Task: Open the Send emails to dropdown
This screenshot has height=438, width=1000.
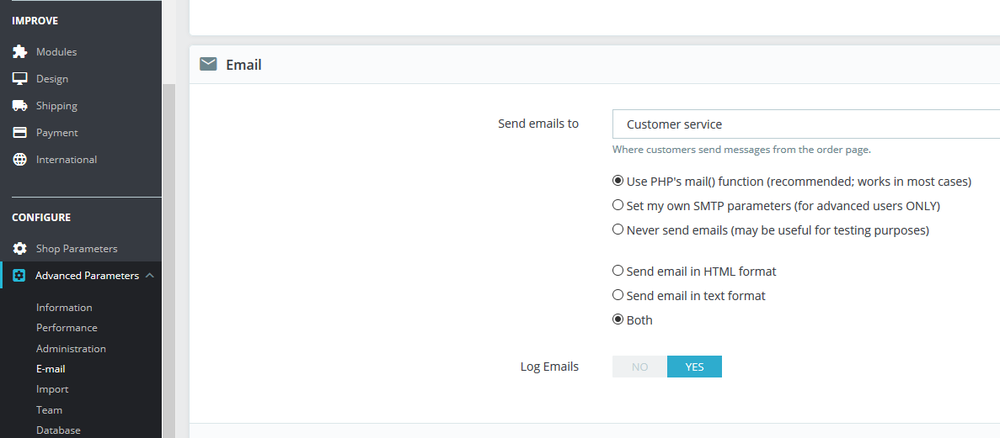Action: [x=805, y=125]
